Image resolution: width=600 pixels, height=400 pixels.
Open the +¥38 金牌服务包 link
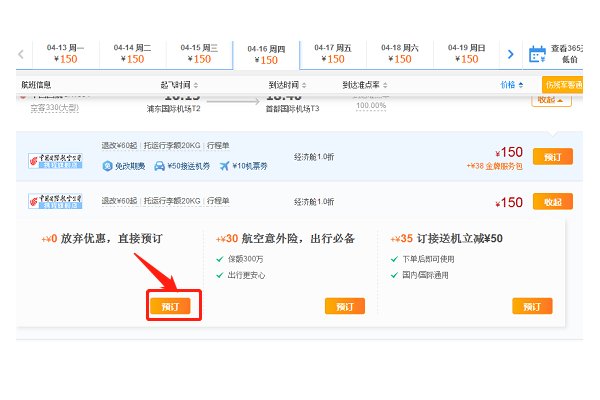[495, 166]
